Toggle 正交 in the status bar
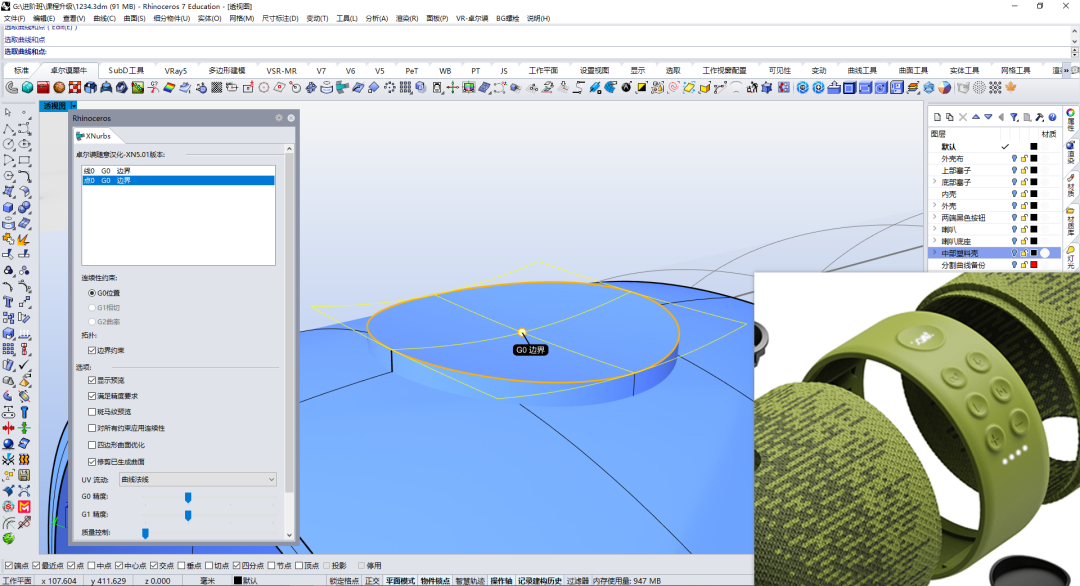This screenshot has height=586, width=1080. pyautogui.click(x=372, y=580)
